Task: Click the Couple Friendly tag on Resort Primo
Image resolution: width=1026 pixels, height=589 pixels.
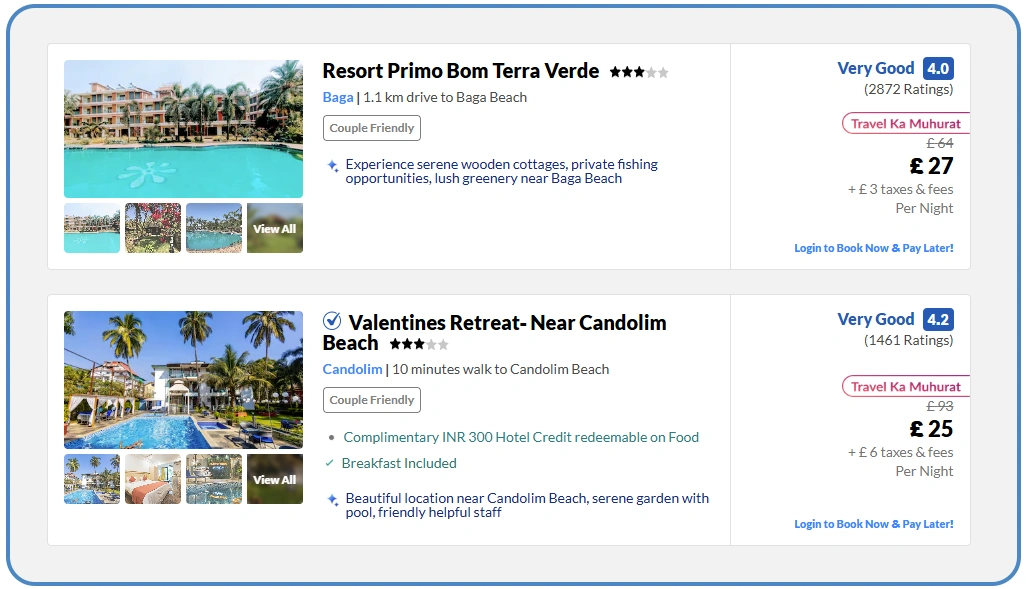Action: tap(371, 128)
